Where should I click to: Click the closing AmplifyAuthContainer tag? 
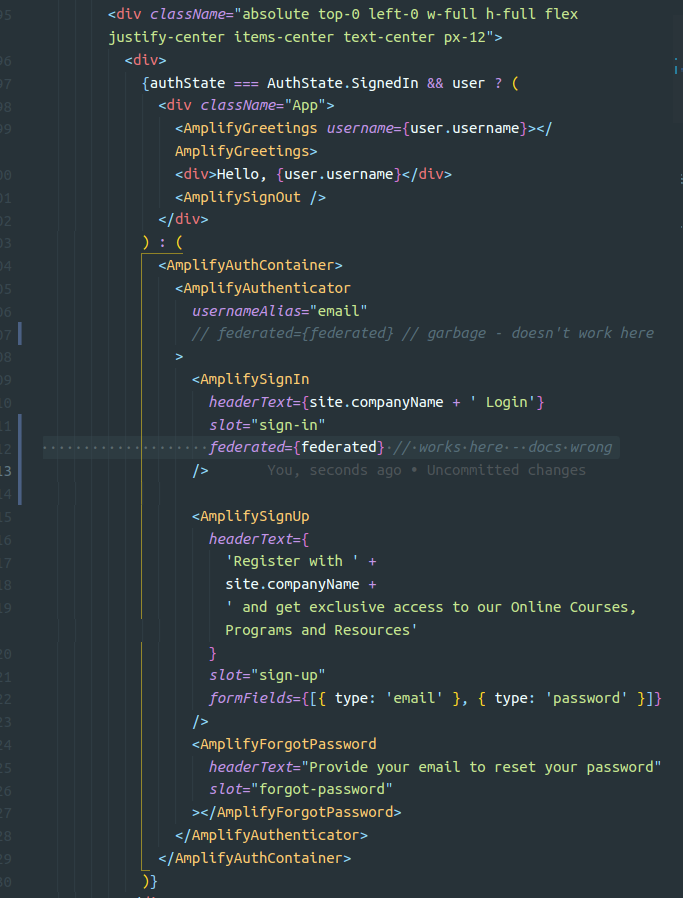click(x=255, y=858)
